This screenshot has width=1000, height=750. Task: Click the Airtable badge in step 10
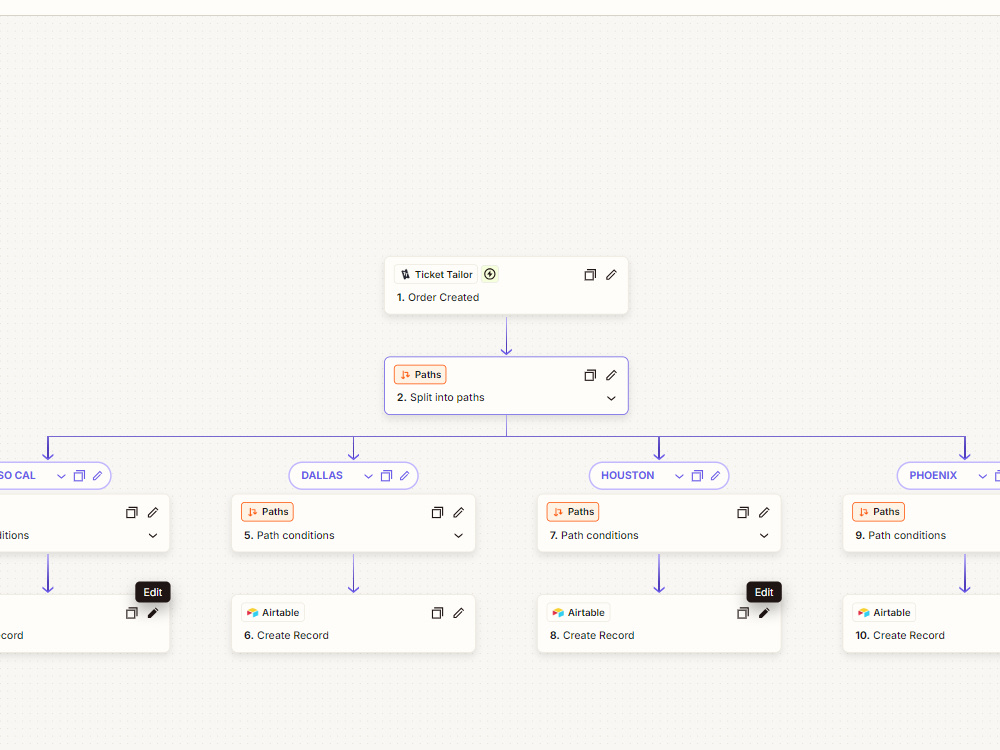coord(884,612)
